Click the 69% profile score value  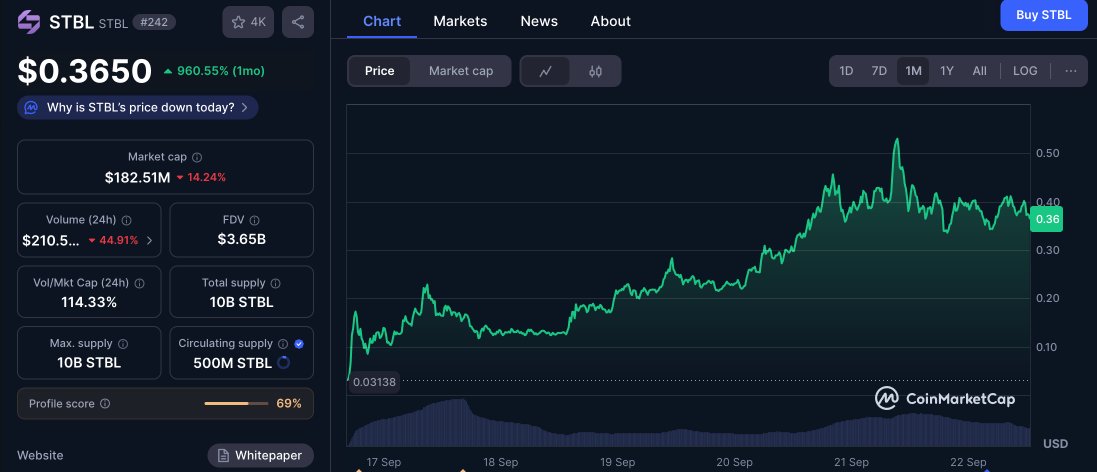[289, 403]
